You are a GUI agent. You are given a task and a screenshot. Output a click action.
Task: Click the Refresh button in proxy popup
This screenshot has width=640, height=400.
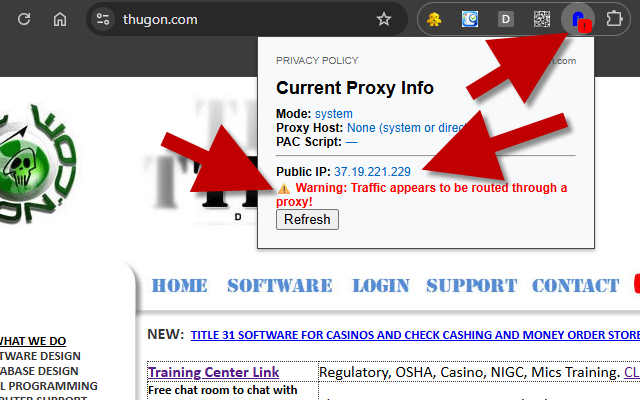(307, 220)
